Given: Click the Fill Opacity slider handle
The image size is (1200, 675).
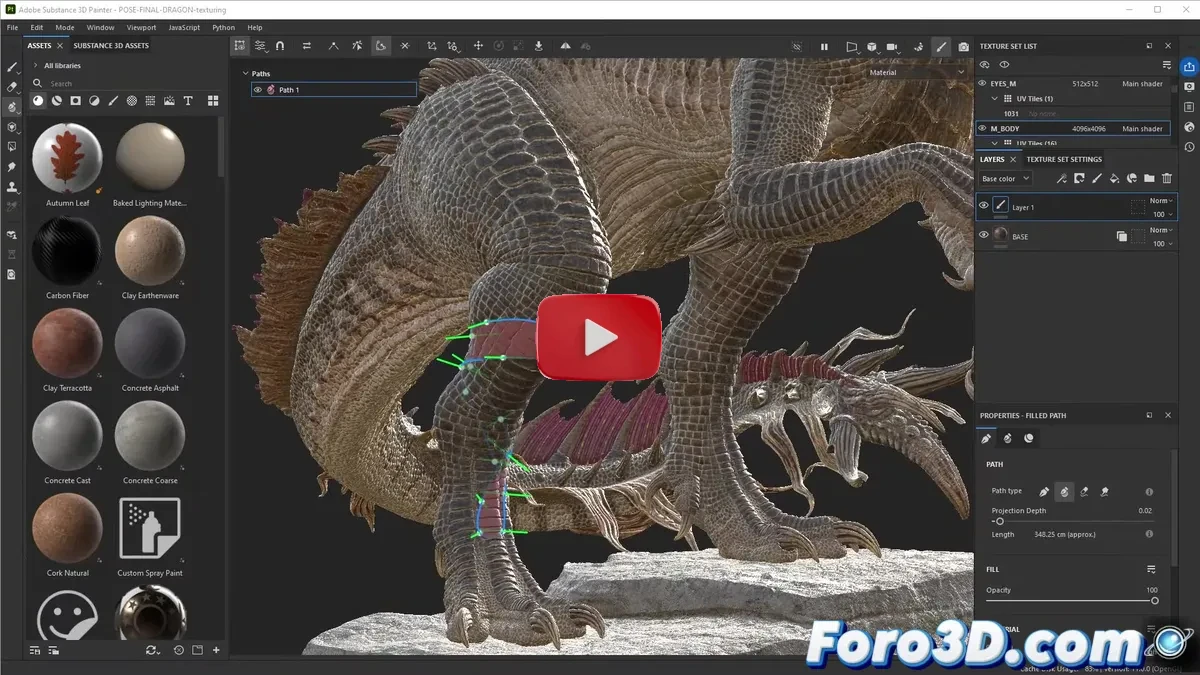Looking at the screenshot, I should coord(1155,600).
